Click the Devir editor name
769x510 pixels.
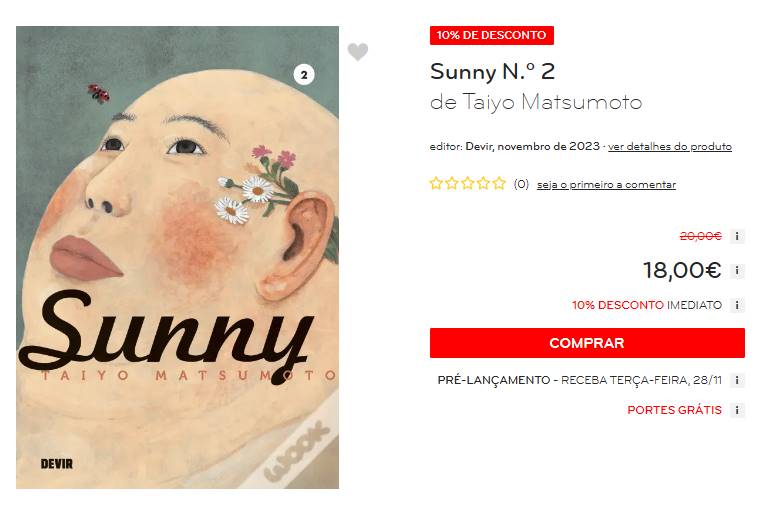click(x=479, y=146)
